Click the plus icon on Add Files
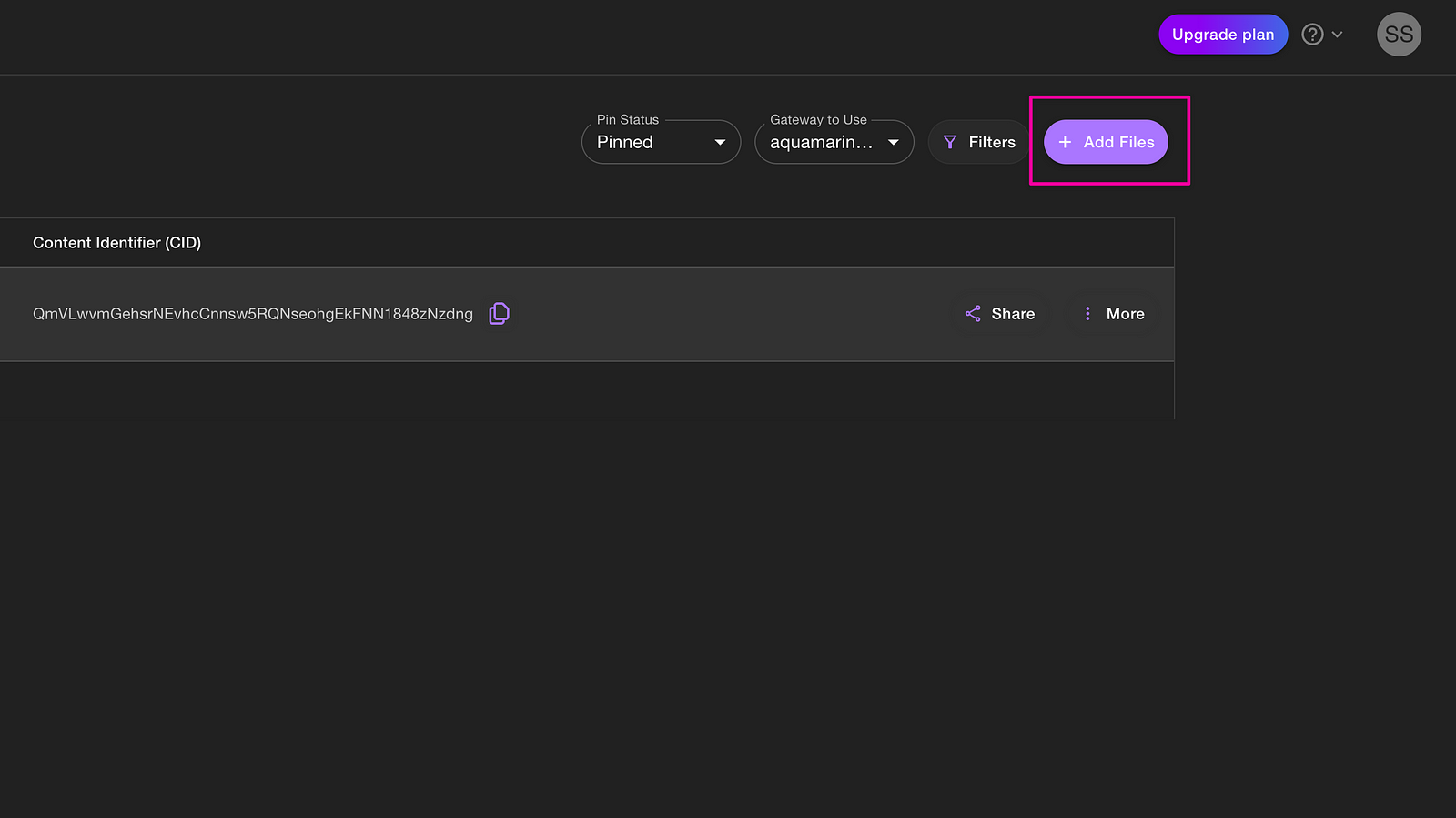This screenshot has height=818, width=1456. coord(1065,142)
